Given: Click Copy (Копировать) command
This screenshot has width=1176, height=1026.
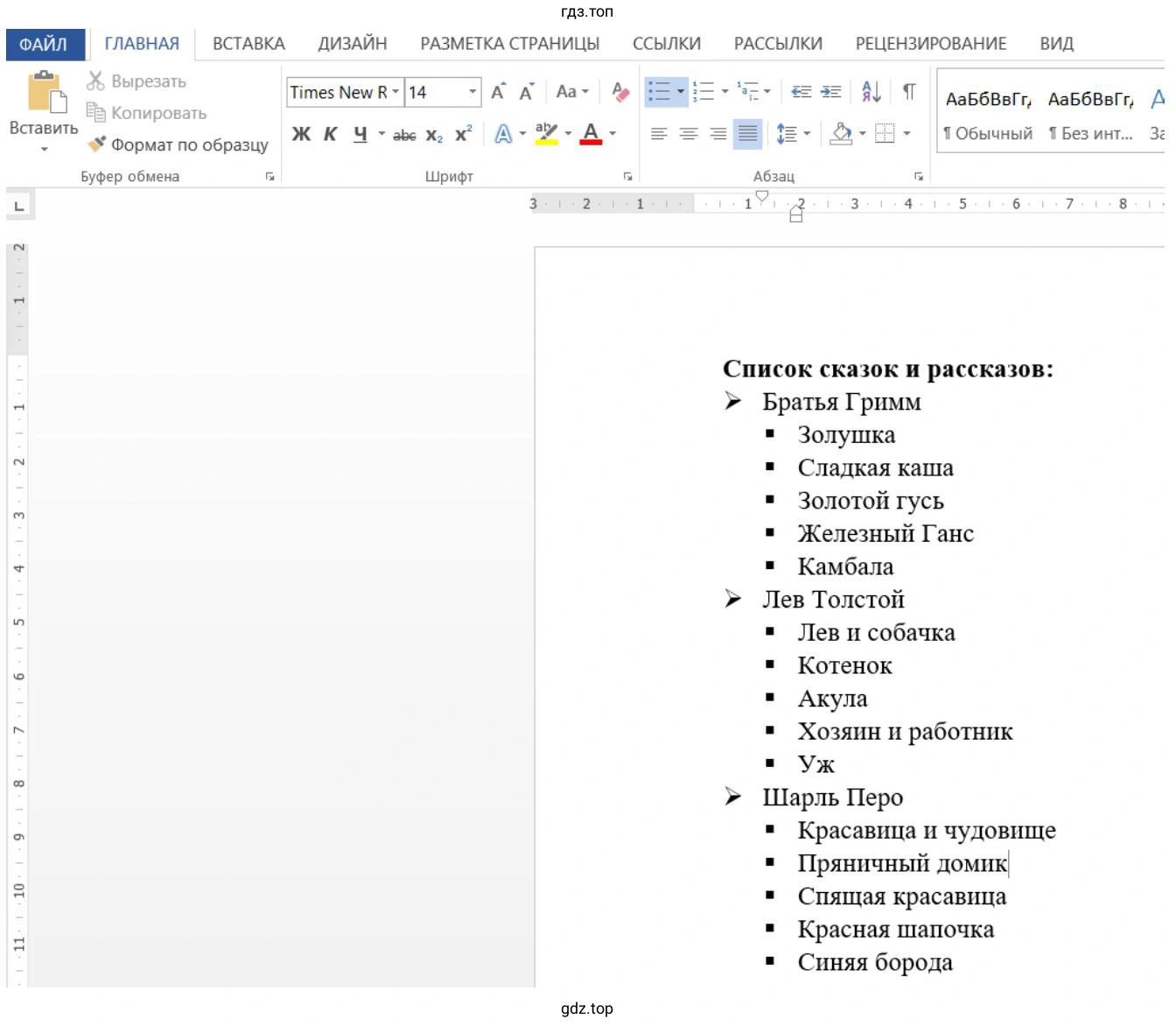Looking at the screenshot, I should [147, 113].
